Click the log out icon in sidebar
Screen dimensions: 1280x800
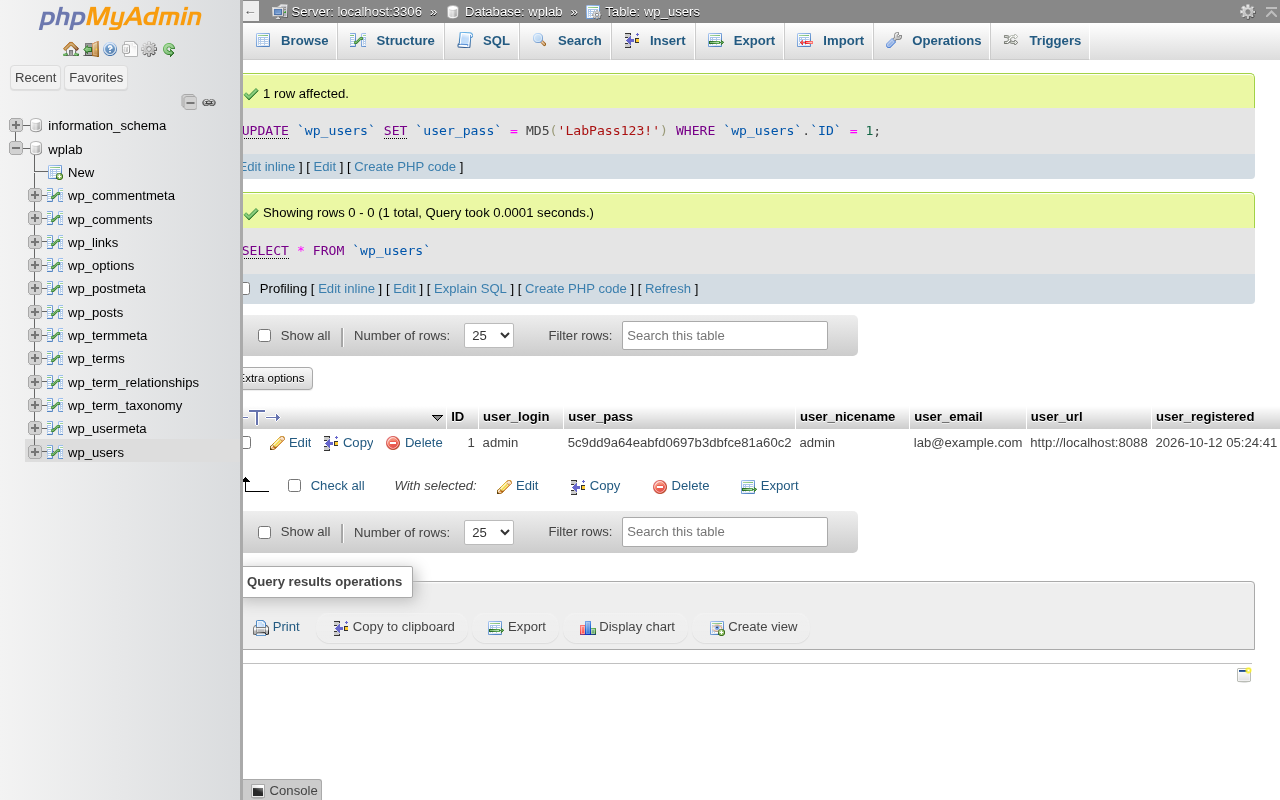[91, 49]
